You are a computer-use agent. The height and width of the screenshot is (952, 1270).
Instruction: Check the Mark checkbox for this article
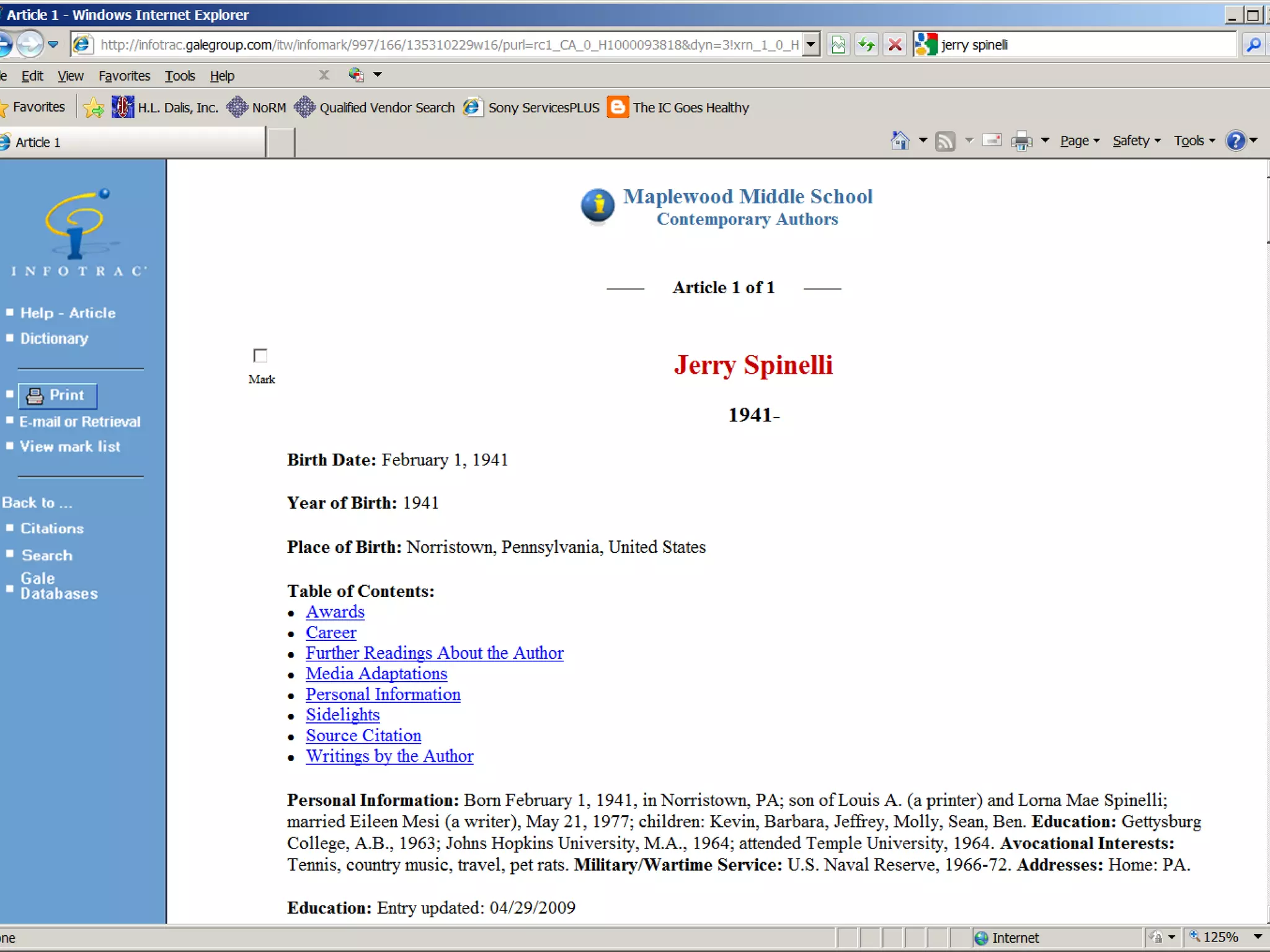(x=260, y=356)
